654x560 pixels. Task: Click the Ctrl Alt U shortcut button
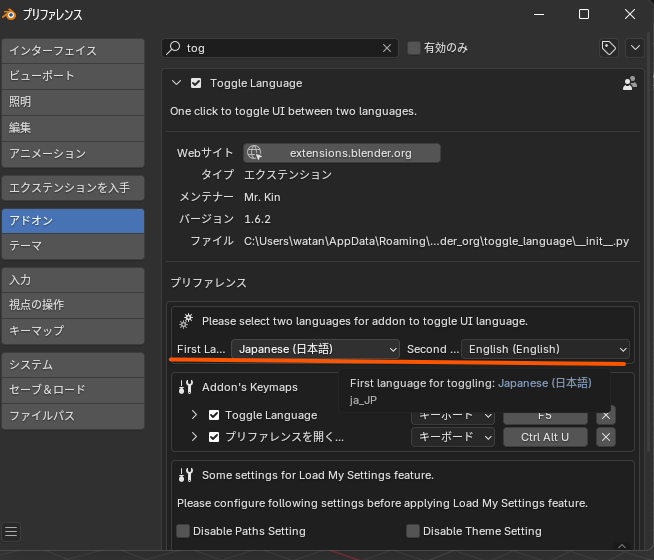click(545, 437)
